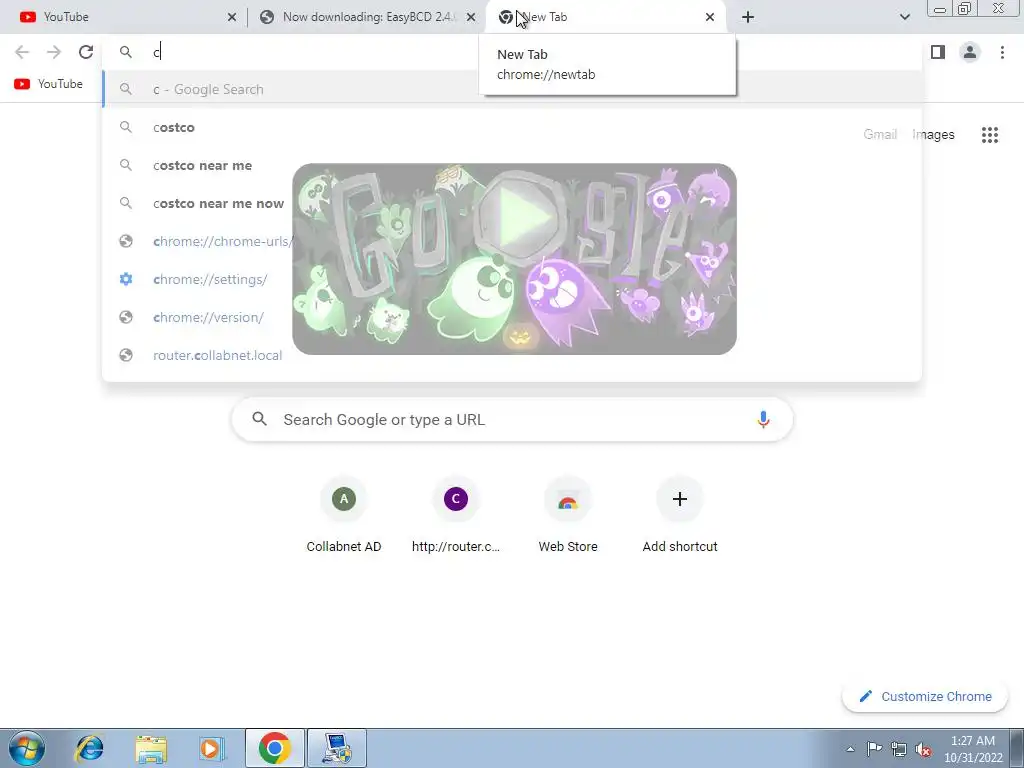Open the Windows Start menu
1024x768 pixels.
pyautogui.click(x=26, y=748)
